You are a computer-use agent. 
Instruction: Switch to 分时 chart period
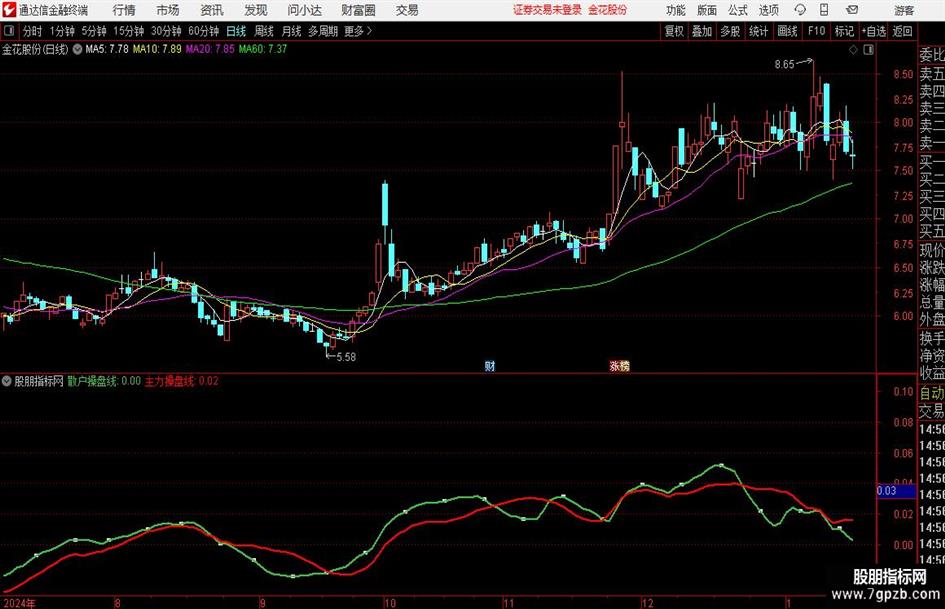point(33,31)
